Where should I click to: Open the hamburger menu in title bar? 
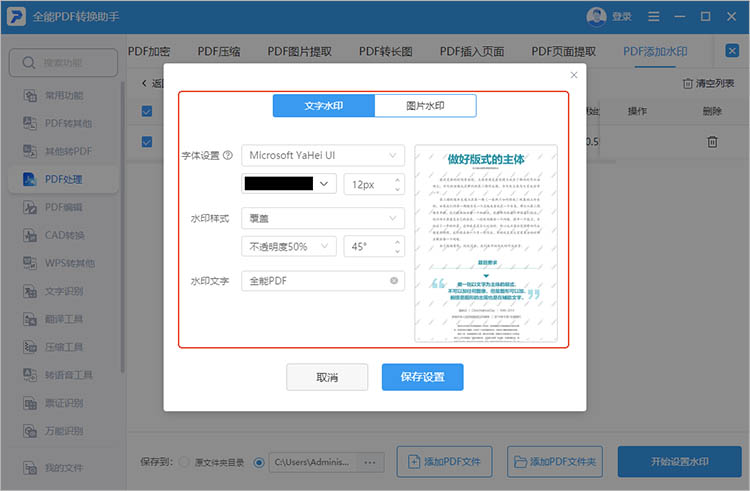click(653, 17)
